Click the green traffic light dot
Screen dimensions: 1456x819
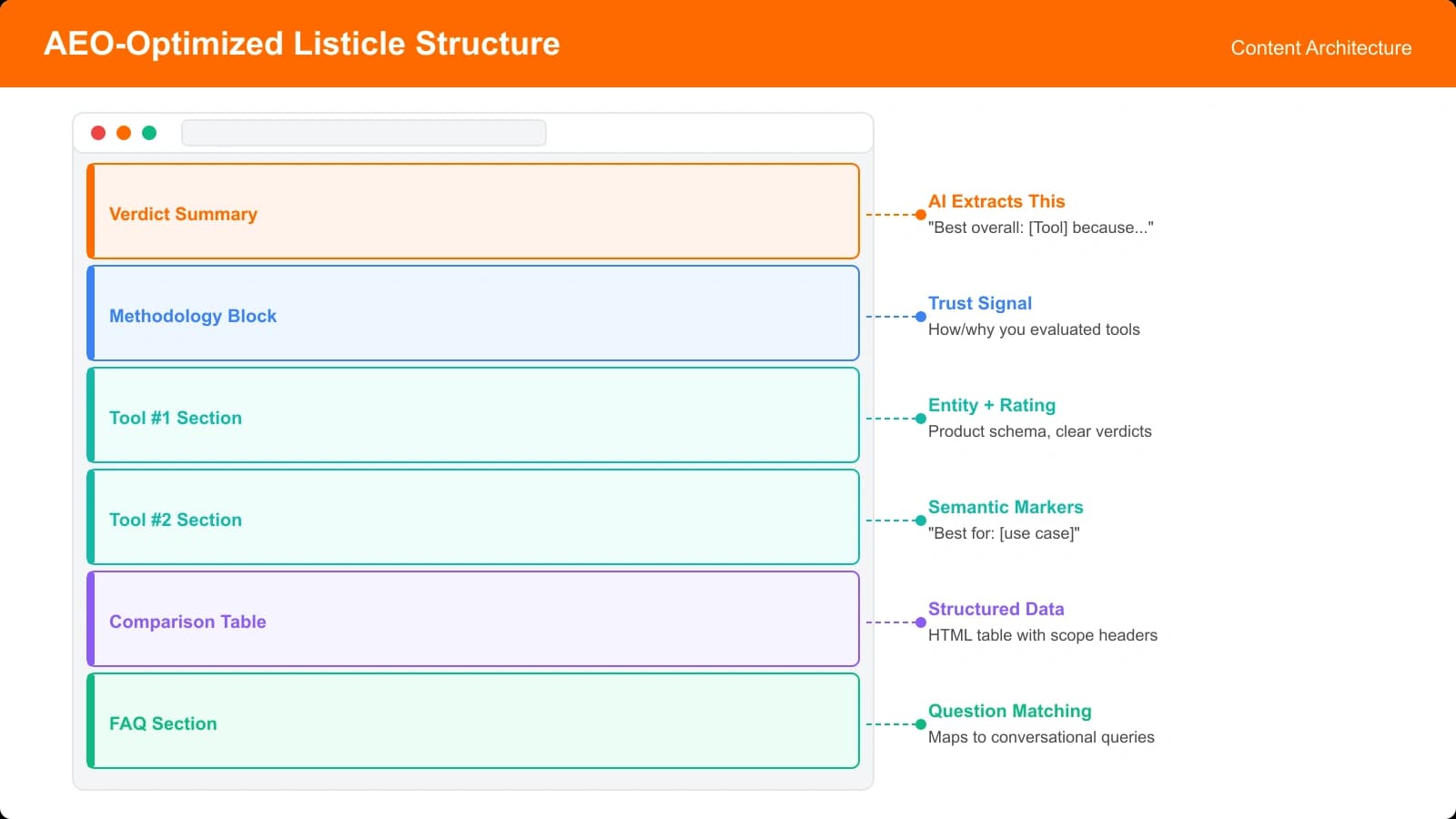click(149, 132)
